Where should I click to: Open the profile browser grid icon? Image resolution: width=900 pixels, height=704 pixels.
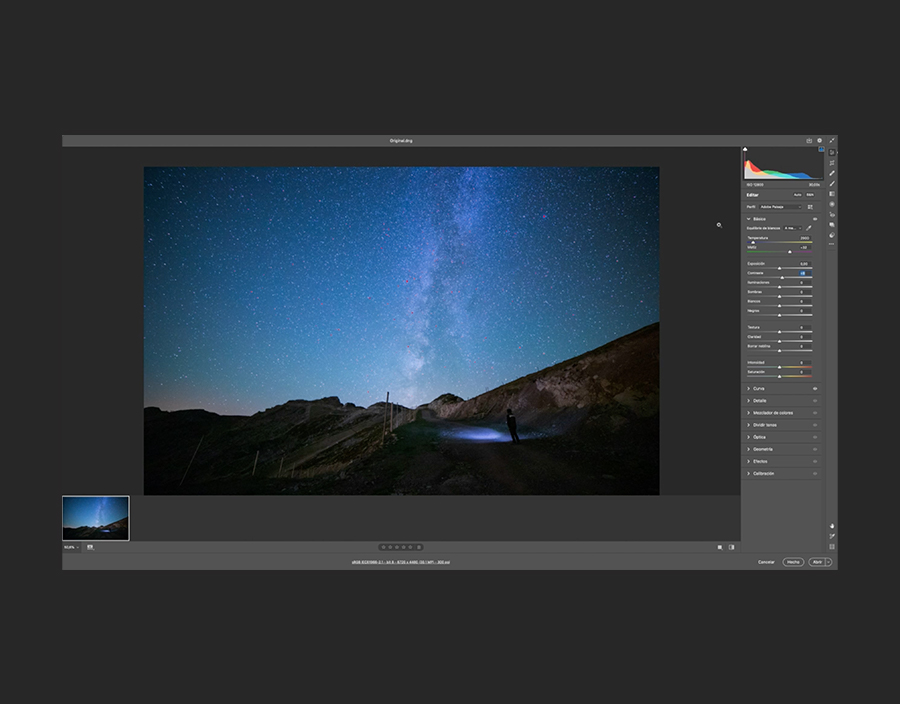click(x=810, y=207)
